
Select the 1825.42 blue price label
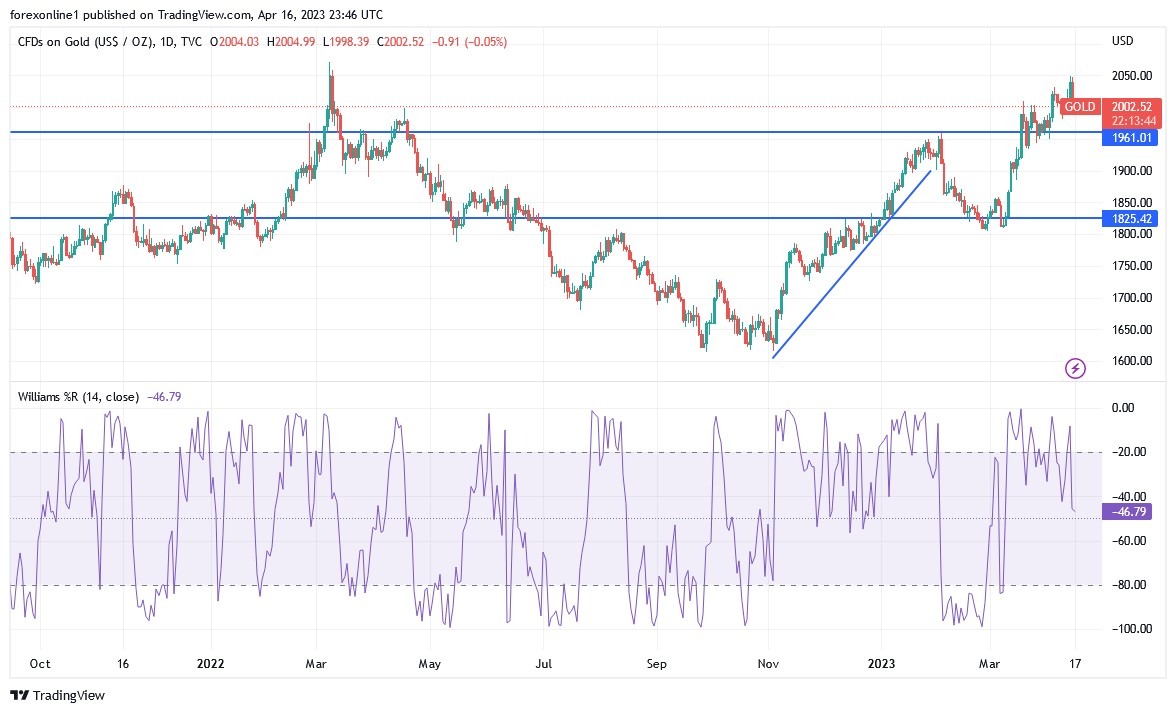click(x=1131, y=218)
